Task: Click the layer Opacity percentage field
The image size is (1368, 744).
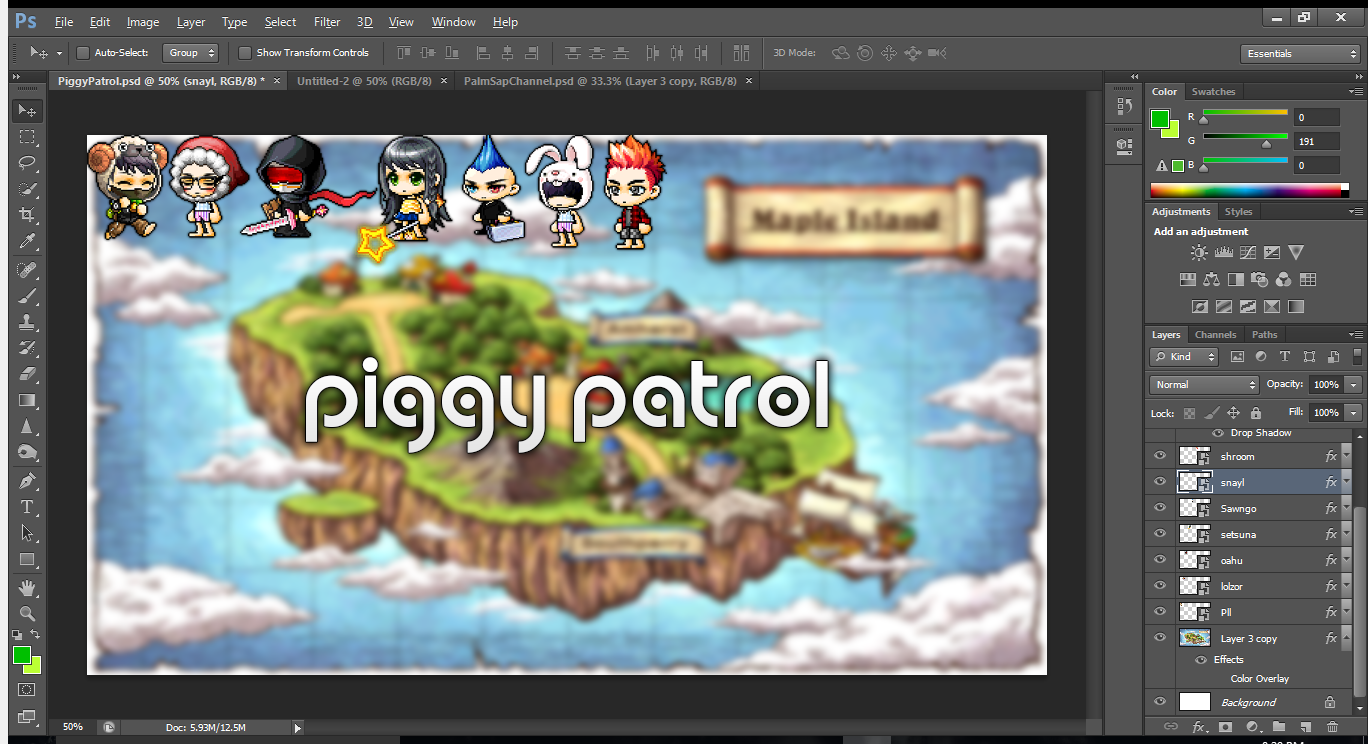Action: 1325,385
